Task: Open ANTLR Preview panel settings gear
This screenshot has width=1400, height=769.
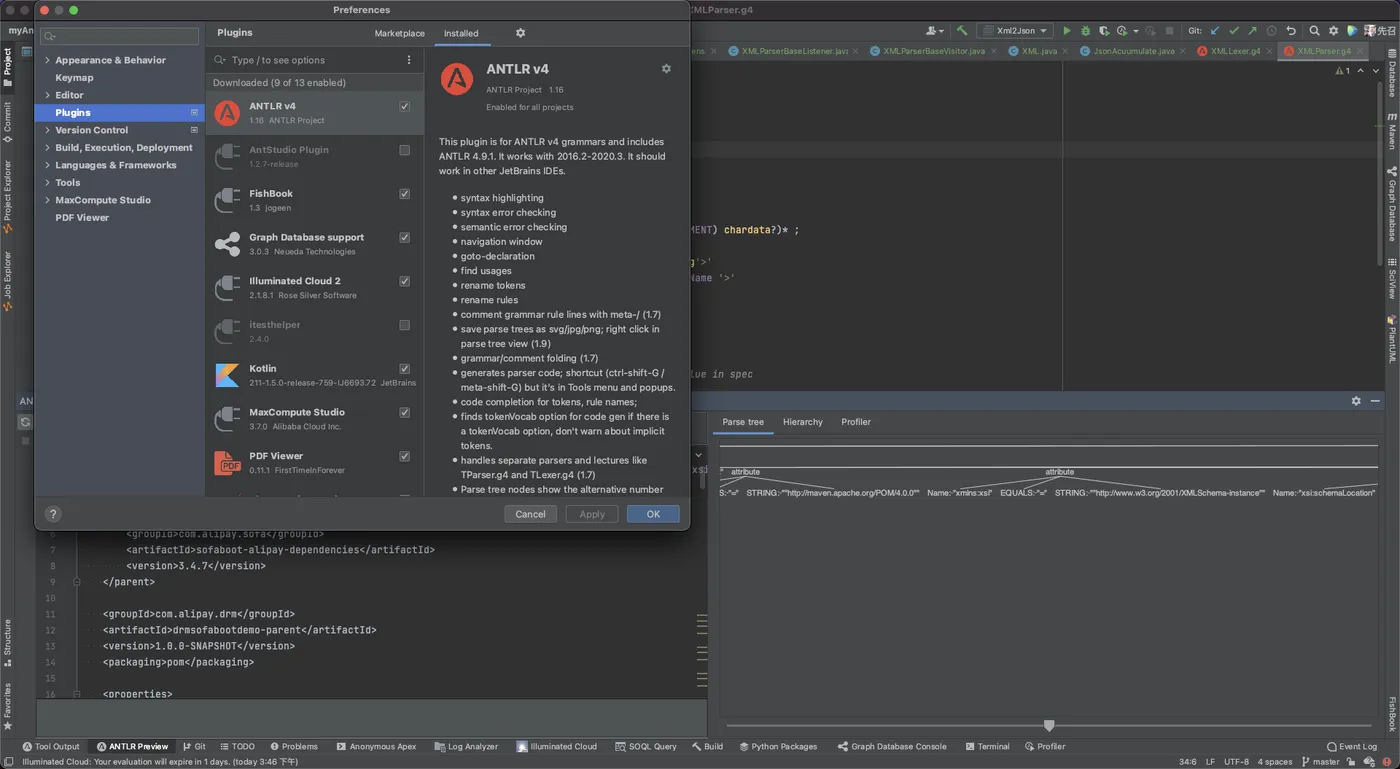Action: click(1356, 401)
